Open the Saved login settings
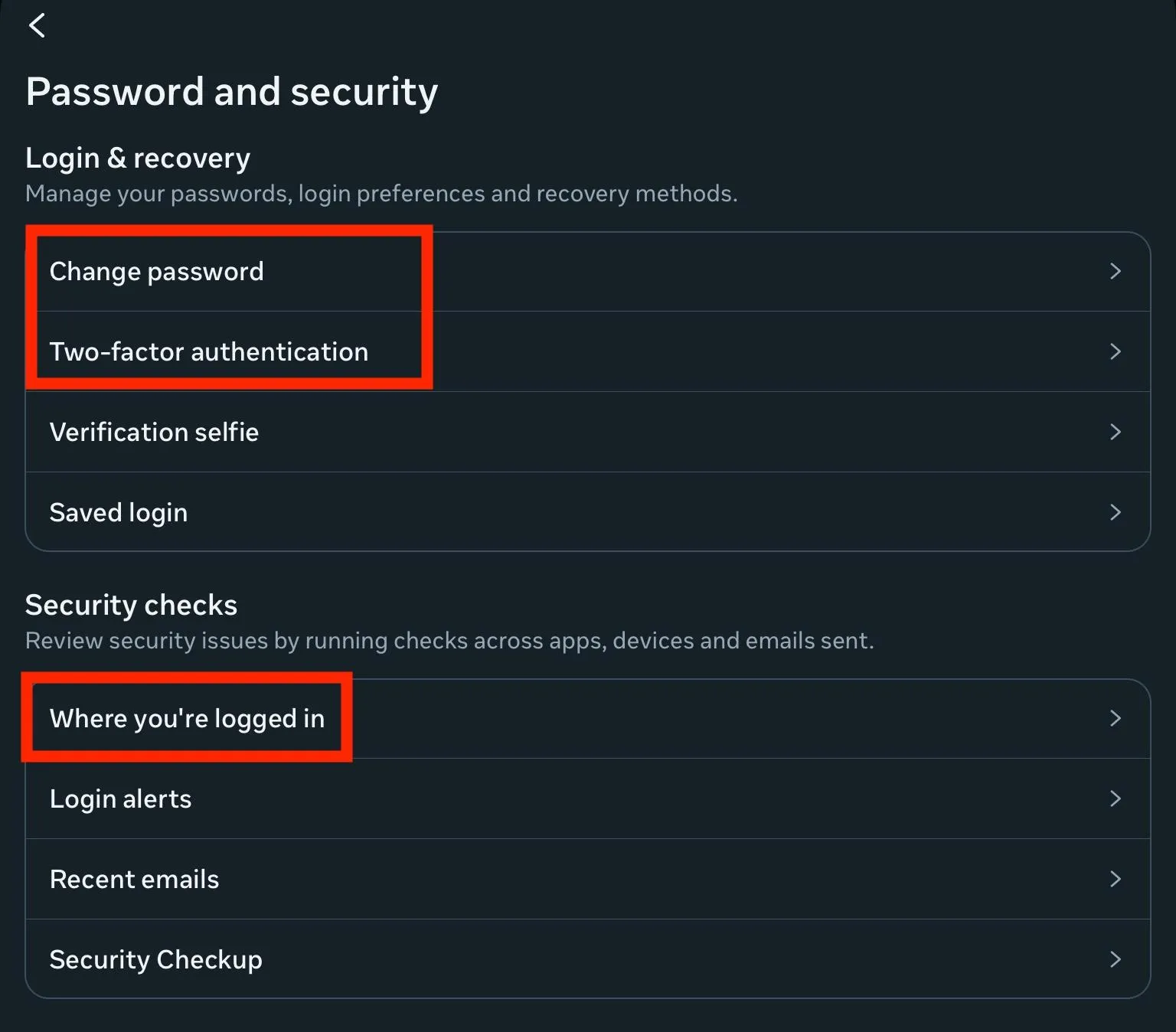The width and height of the screenshot is (1176, 1032). pyautogui.click(x=119, y=513)
